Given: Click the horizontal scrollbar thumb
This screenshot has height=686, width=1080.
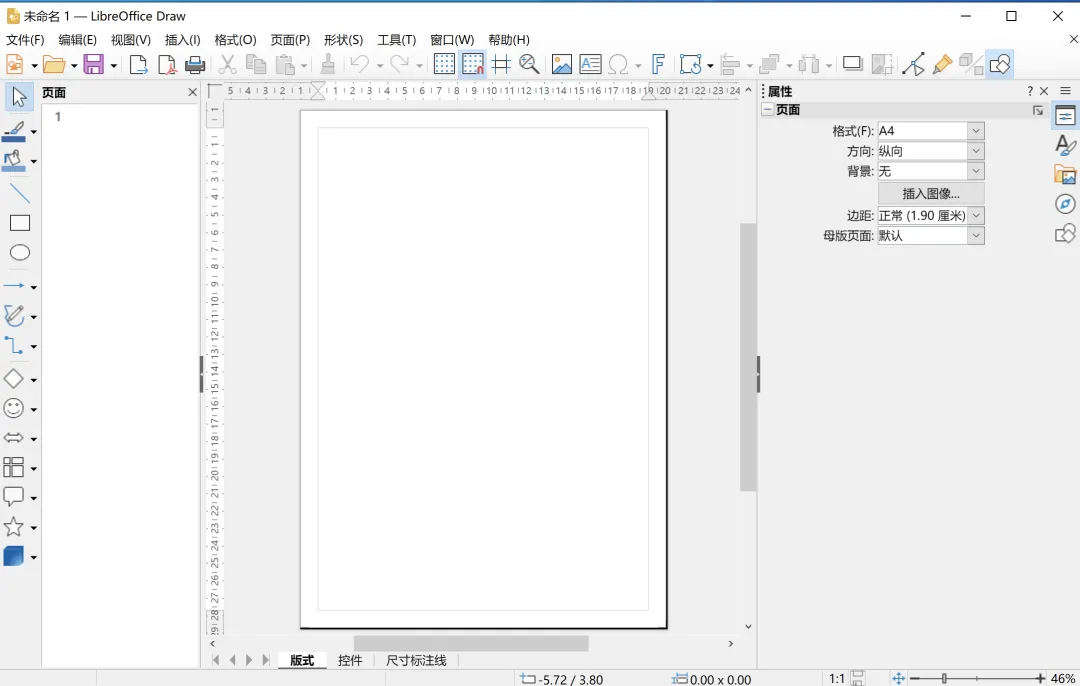Looking at the screenshot, I should pyautogui.click(x=470, y=643).
